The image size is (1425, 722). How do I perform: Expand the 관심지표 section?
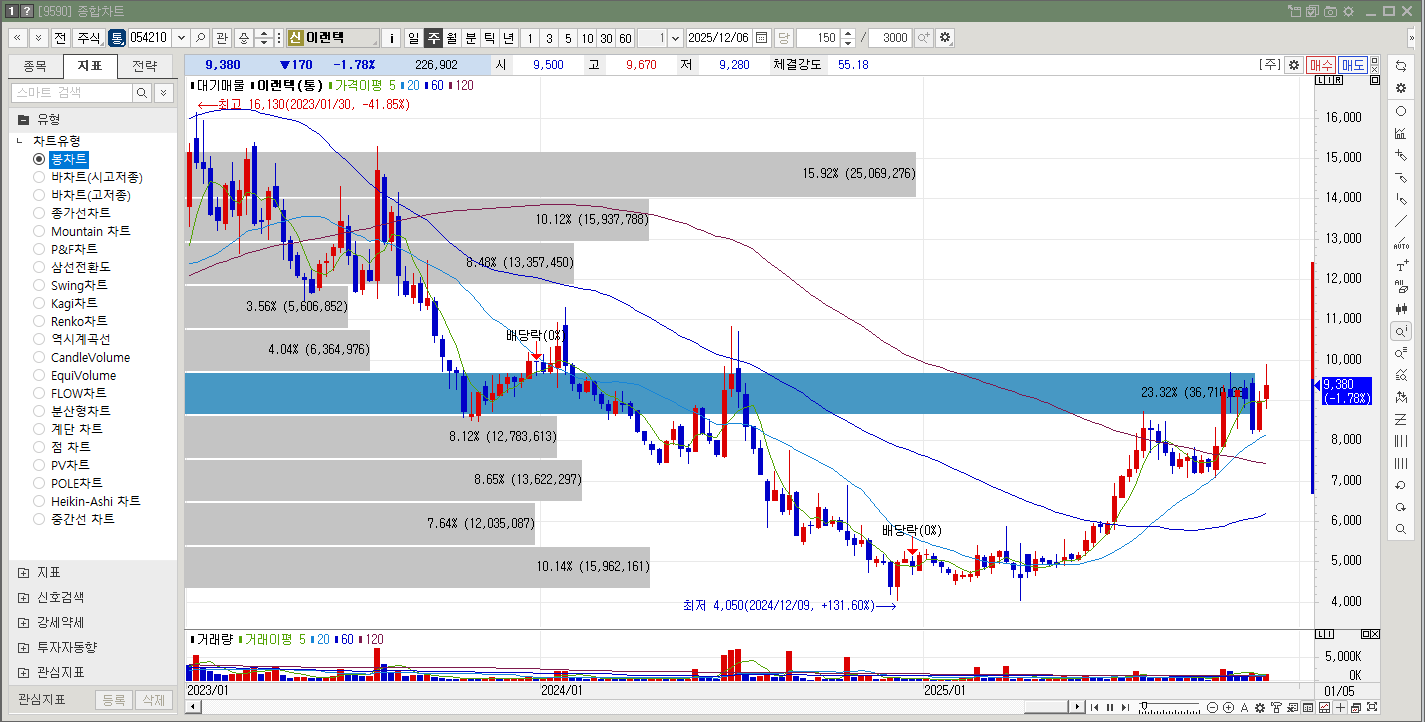point(23,672)
